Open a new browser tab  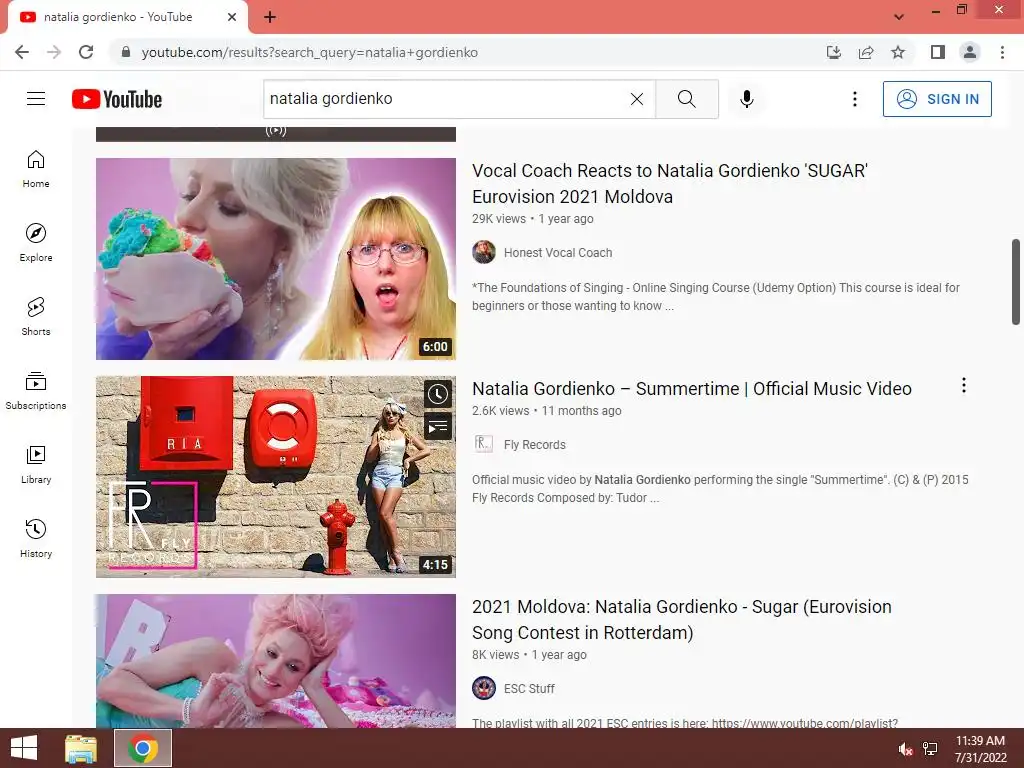[x=270, y=17]
